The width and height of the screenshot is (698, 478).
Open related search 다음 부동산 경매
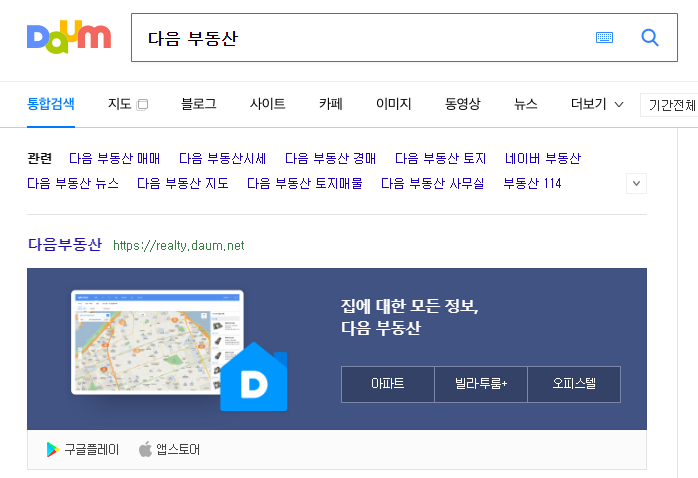tap(330, 158)
